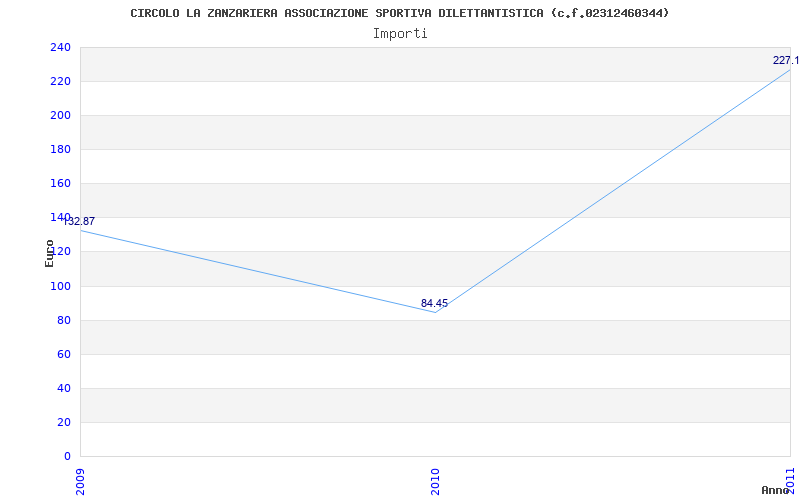The height and width of the screenshot is (500, 800).
Task: Click the 180 y-axis tick label
Action: pos(60,150)
